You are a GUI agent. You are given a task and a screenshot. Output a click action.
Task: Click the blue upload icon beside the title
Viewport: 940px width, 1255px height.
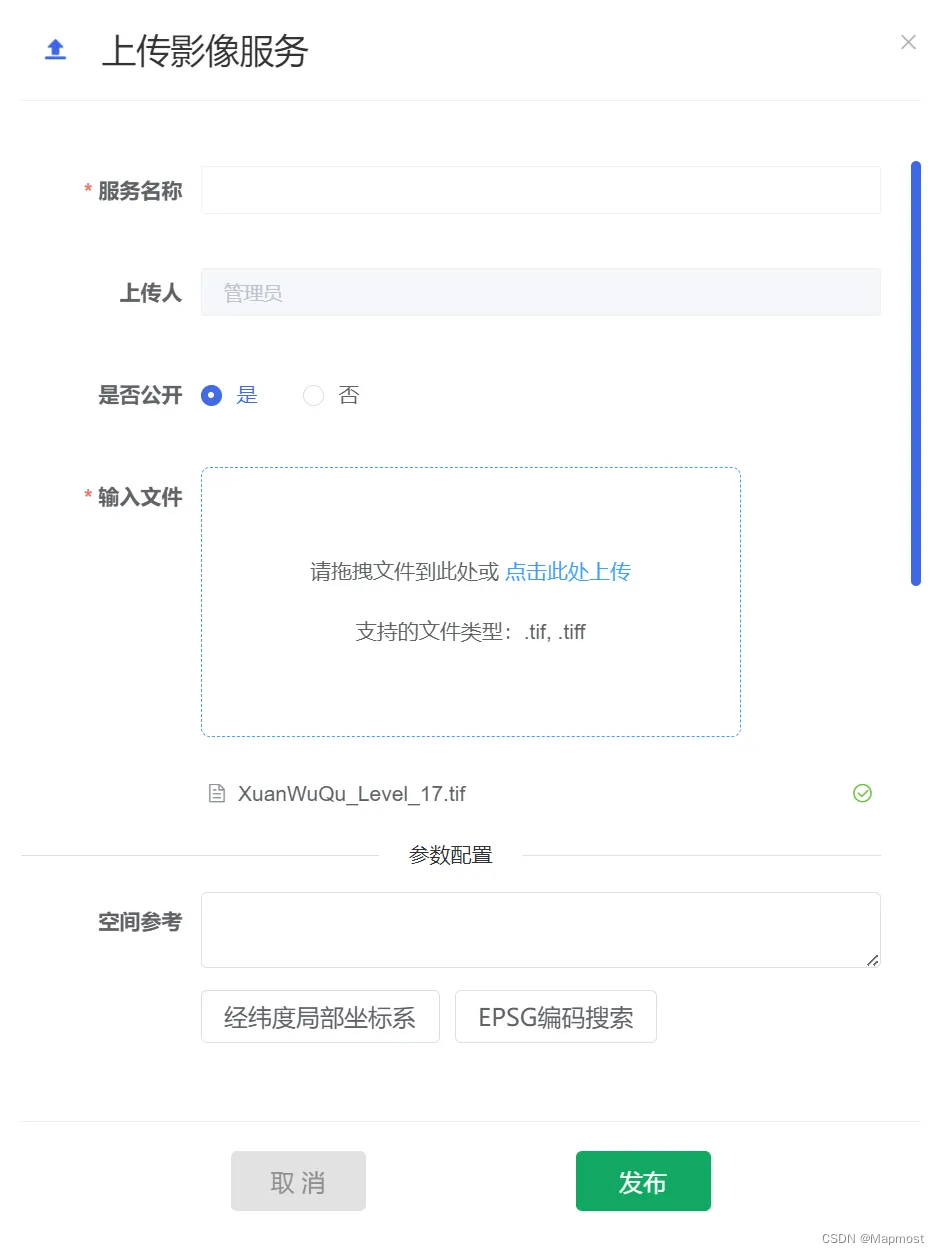56,50
